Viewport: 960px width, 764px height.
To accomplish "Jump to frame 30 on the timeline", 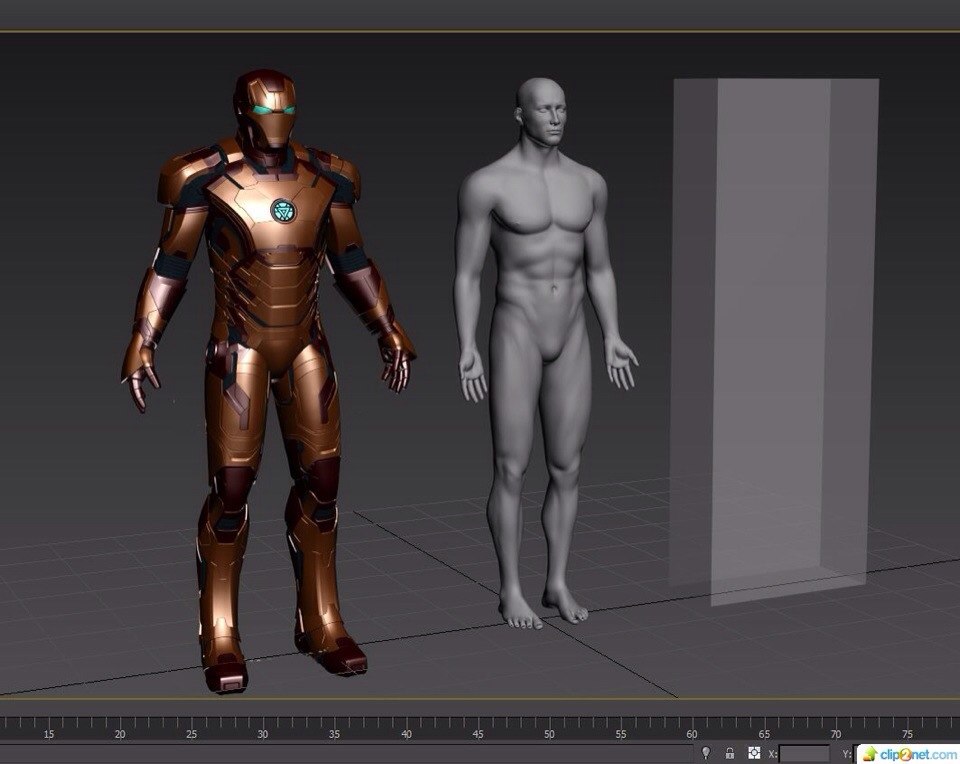I will click(x=263, y=734).
